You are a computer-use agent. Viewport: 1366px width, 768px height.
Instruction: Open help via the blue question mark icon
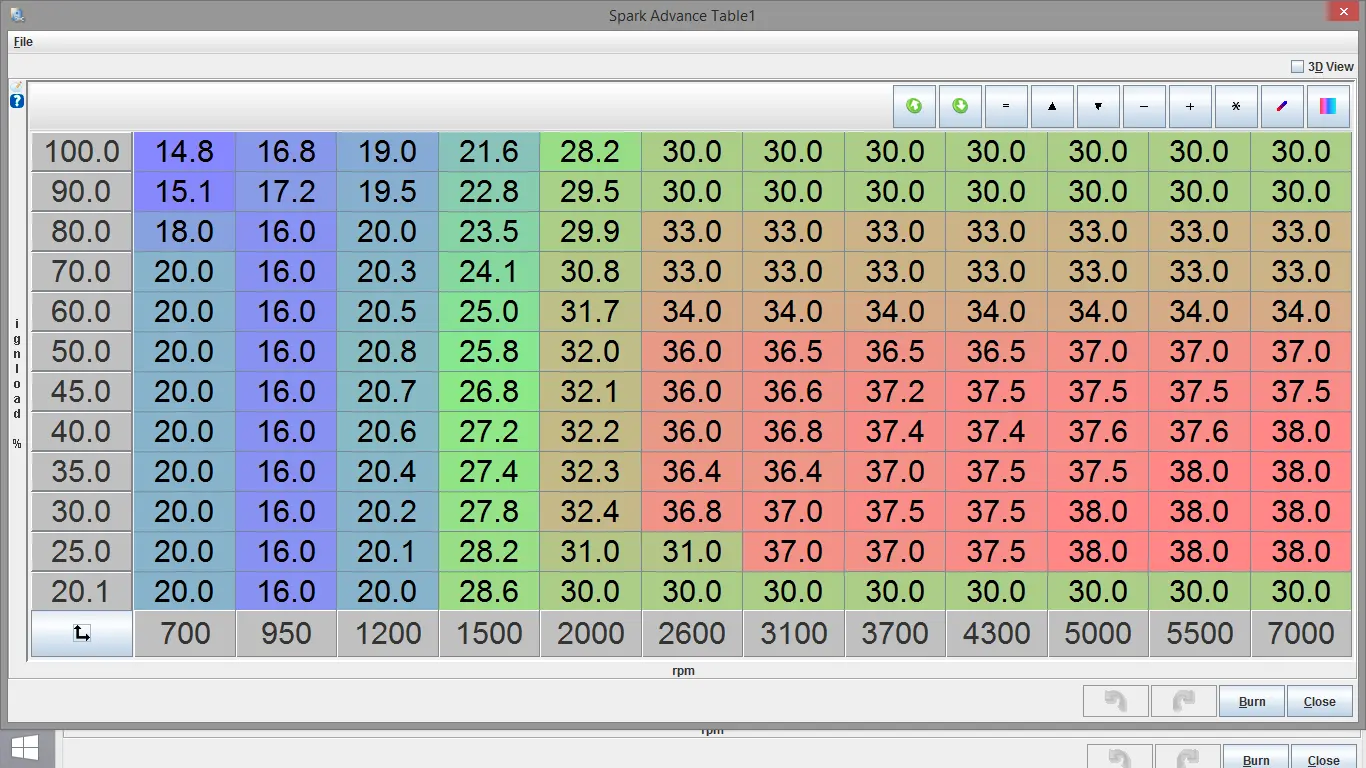[17, 101]
